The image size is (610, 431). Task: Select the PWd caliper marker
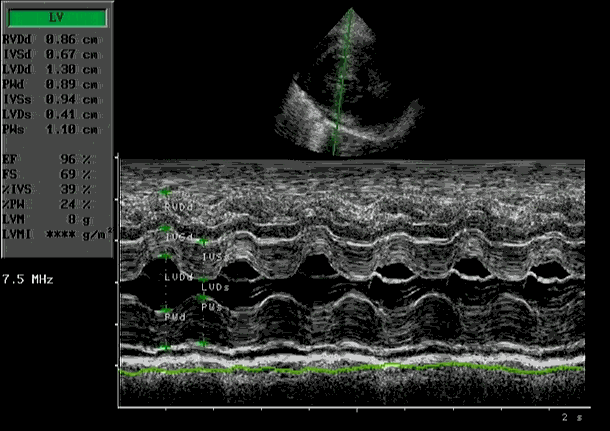tap(165, 311)
